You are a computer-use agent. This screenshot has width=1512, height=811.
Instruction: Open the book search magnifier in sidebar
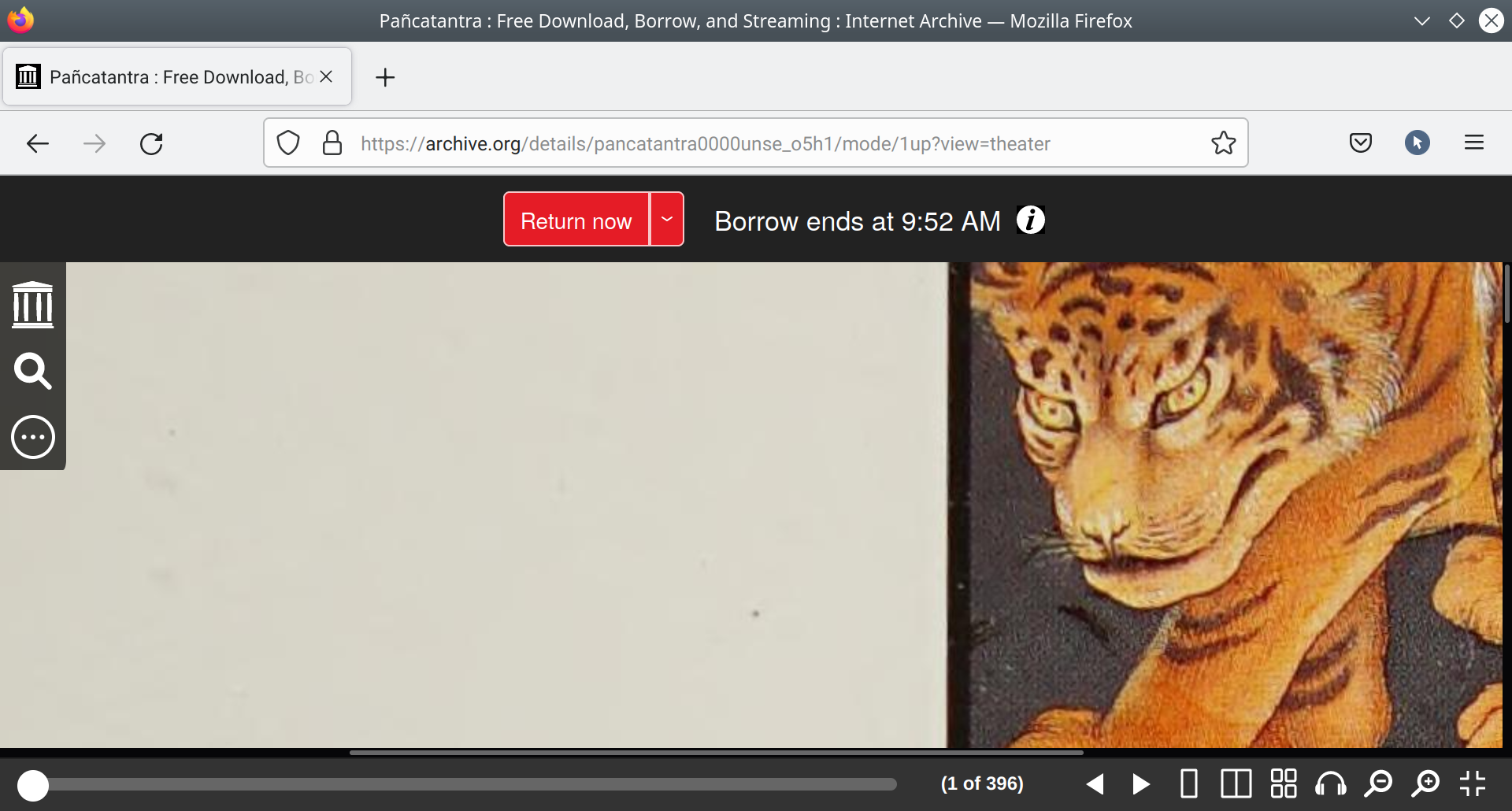coord(33,371)
